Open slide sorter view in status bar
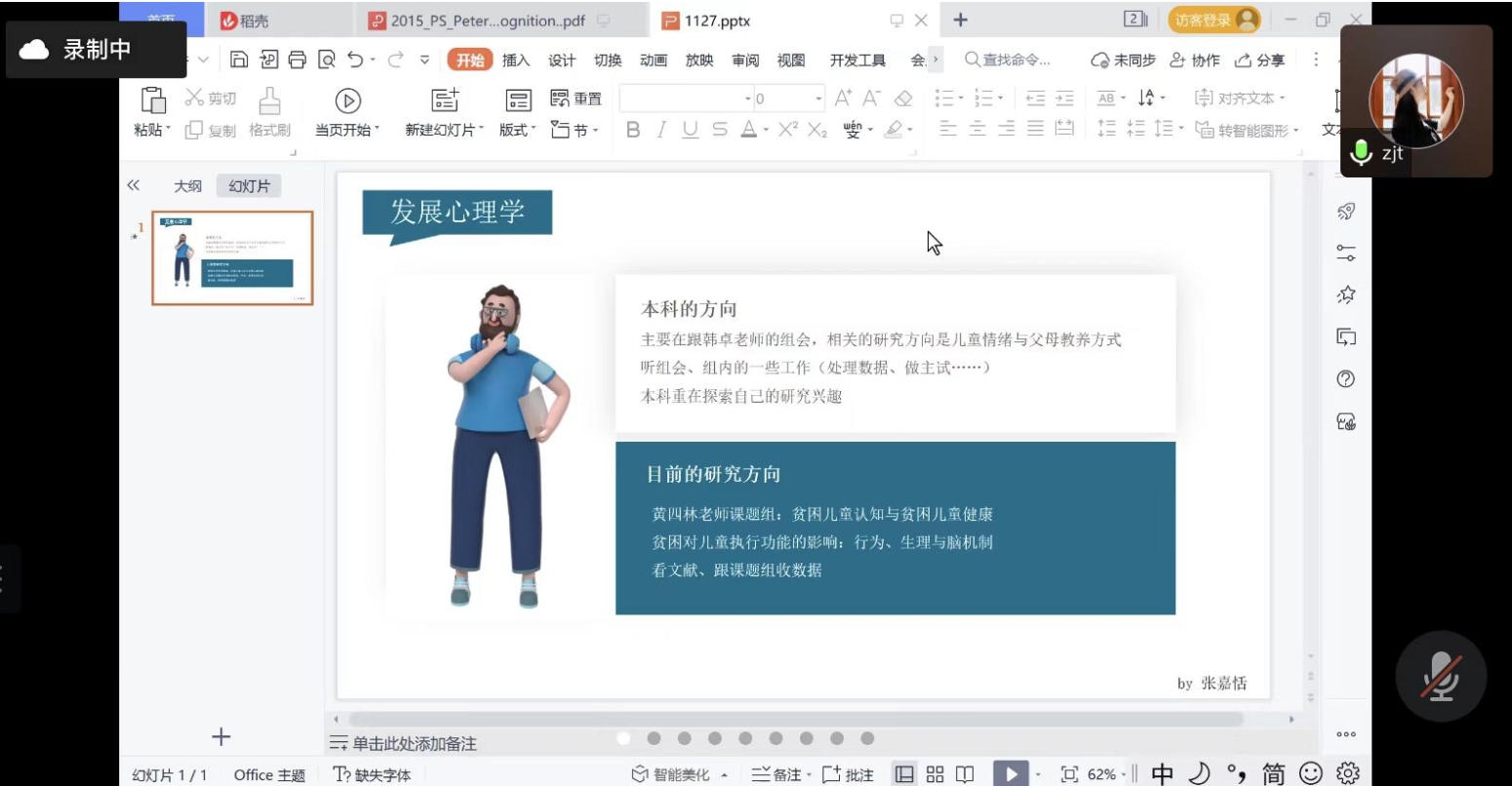Screen dimensions: 1512x786 [935, 774]
